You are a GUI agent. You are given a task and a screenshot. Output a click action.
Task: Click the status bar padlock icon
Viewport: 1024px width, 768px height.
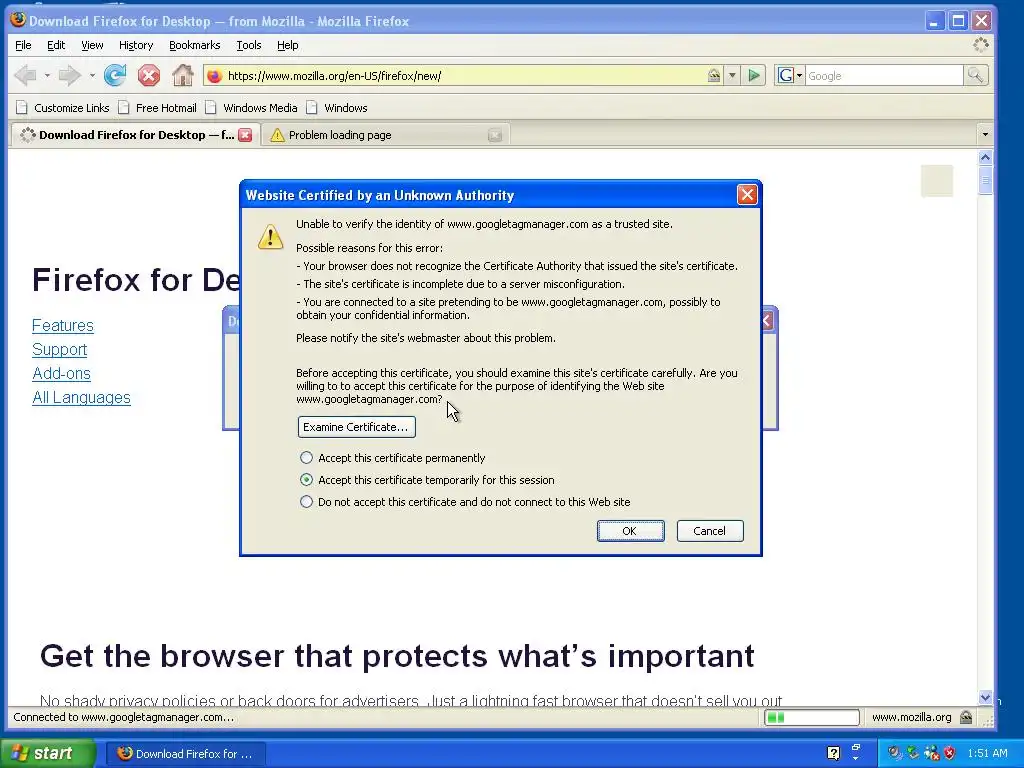(966, 717)
